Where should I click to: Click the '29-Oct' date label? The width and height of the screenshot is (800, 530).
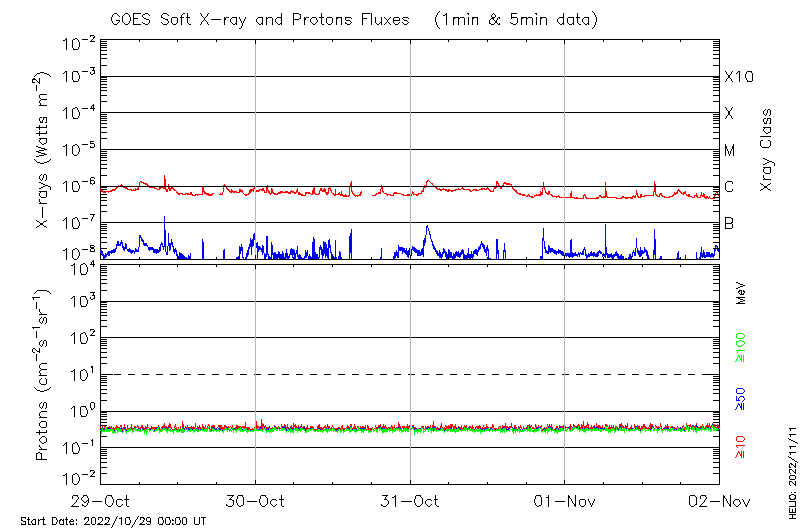point(101,500)
